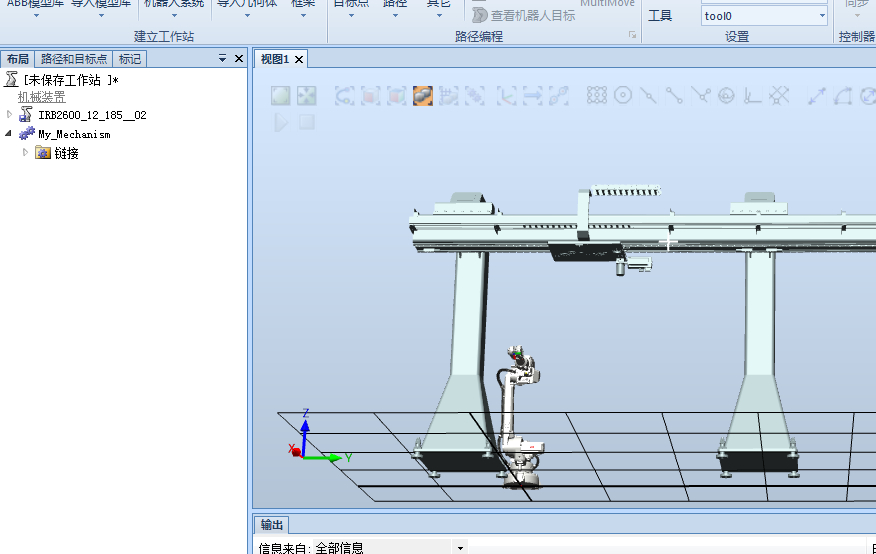Open the layout panel options arrow menu

[x=223, y=59]
